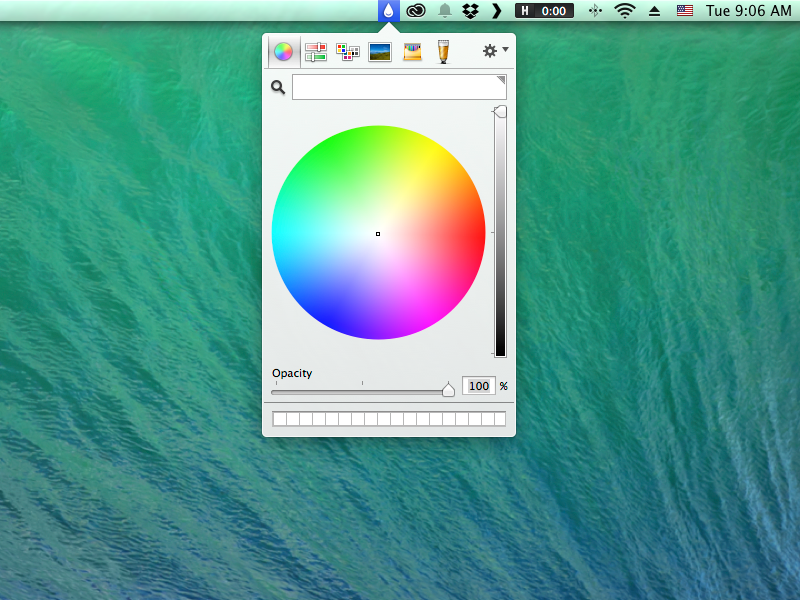800x600 pixels.
Task: Click the search magnifier icon
Action: click(278, 87)
